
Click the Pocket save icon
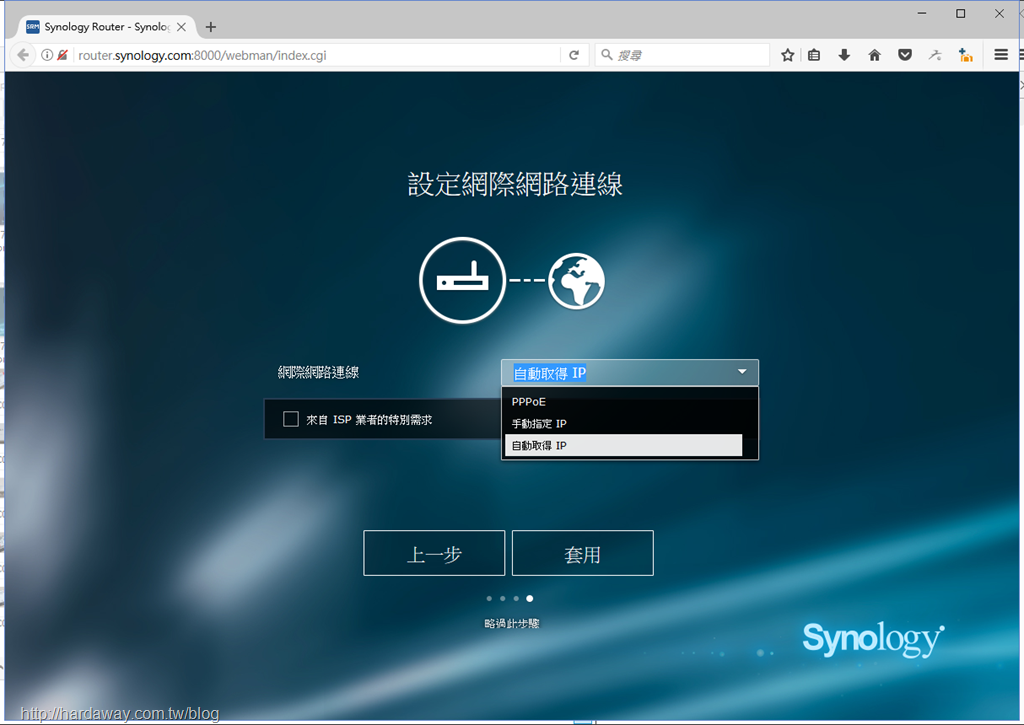coord(904,55)
